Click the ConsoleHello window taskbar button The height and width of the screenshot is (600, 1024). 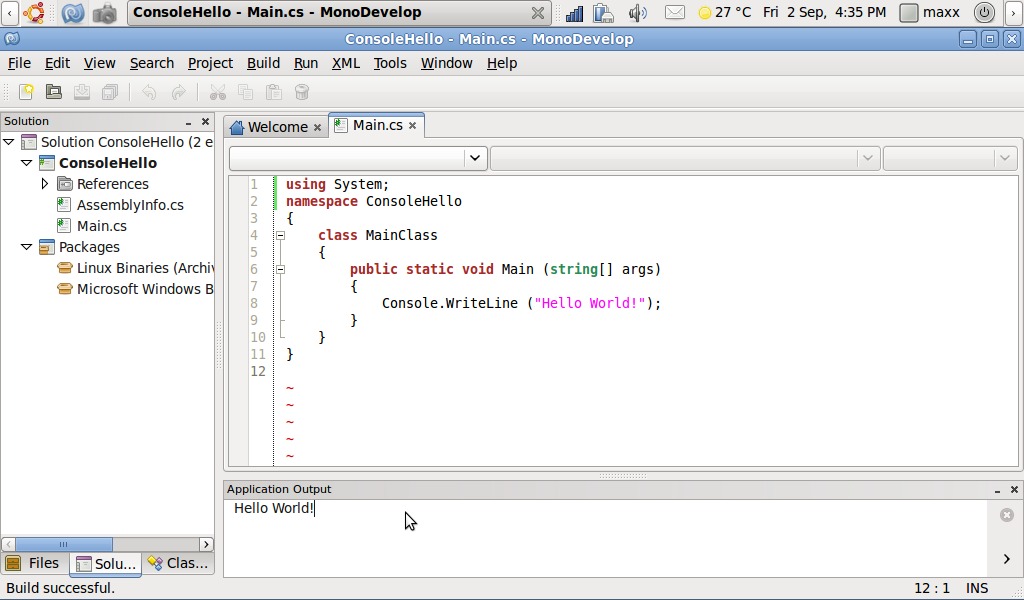pyautogui.click(x=338, y=12)
